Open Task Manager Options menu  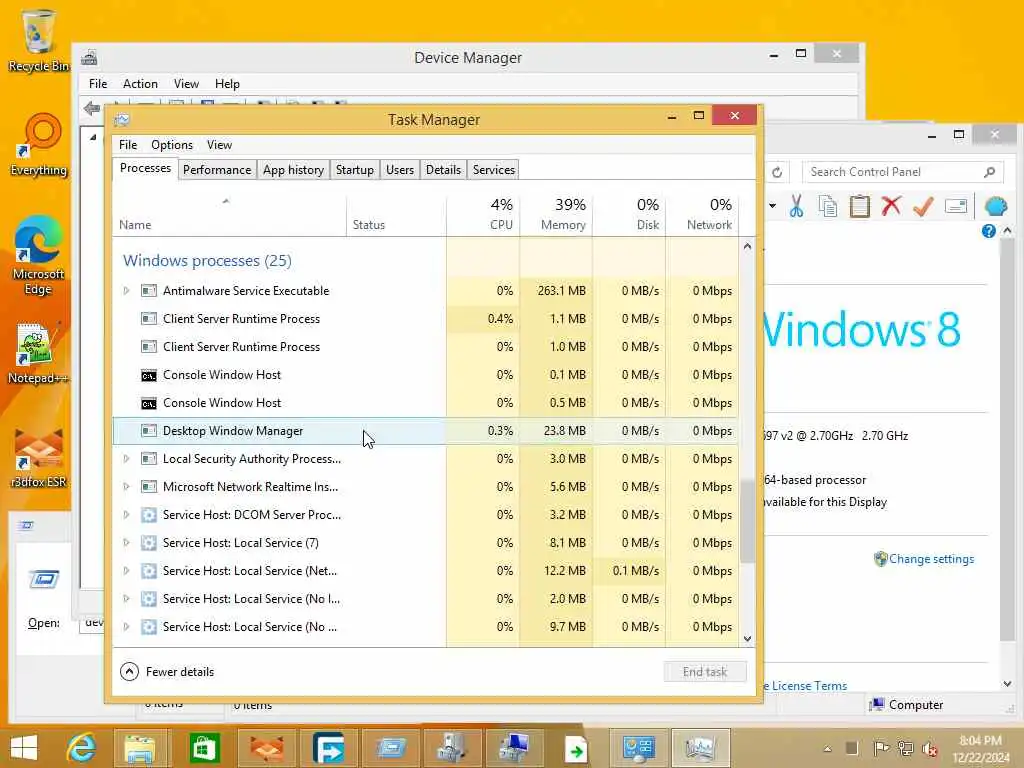172,145
